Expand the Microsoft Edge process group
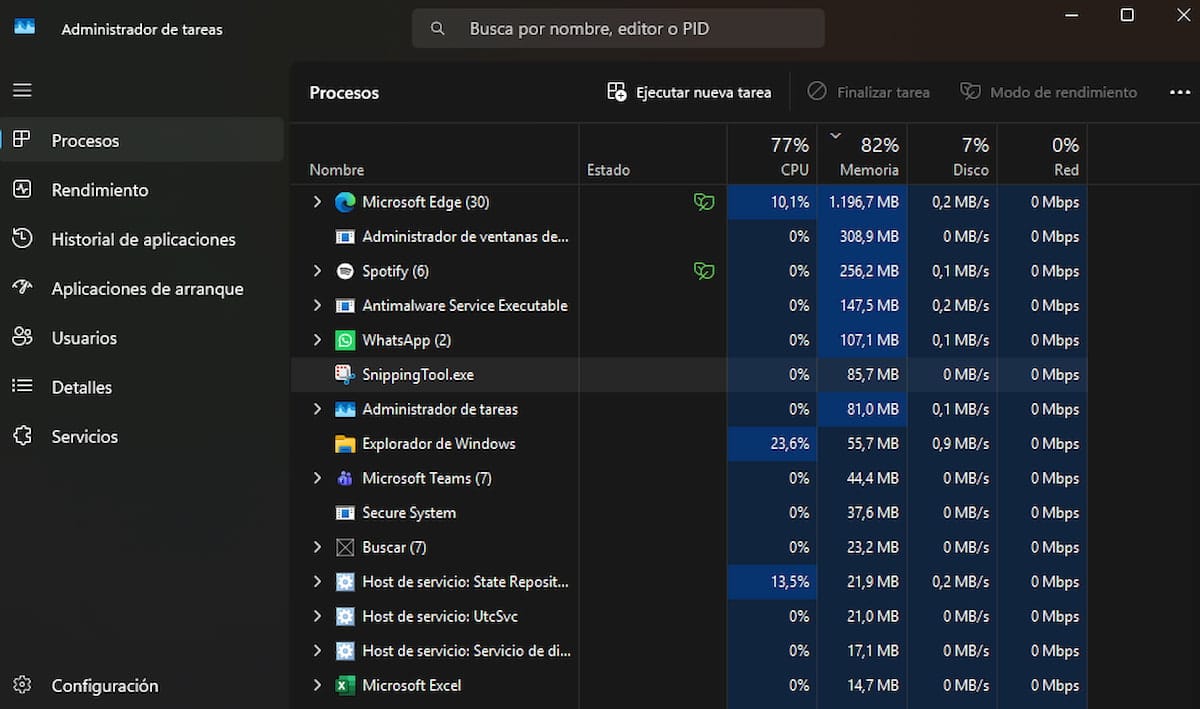Viewport: 1200px width, 709px height. pyautogui.click(x=317, y=201)
